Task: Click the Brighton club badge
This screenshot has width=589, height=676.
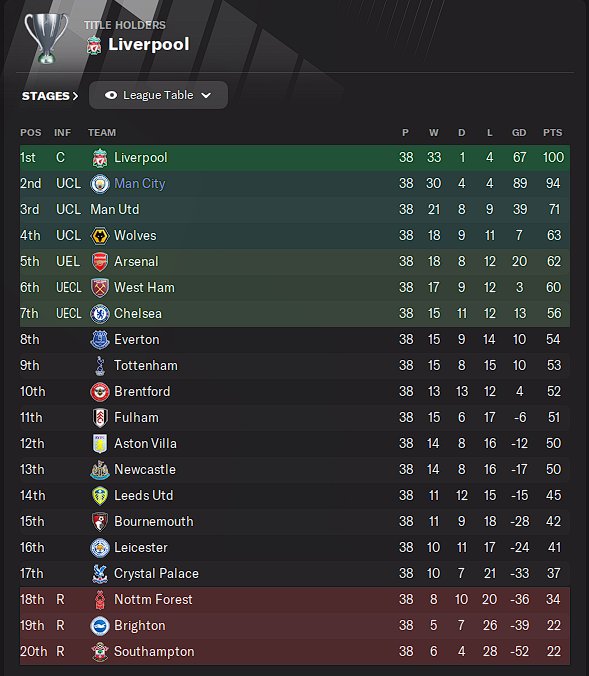Action: (100, 626)
